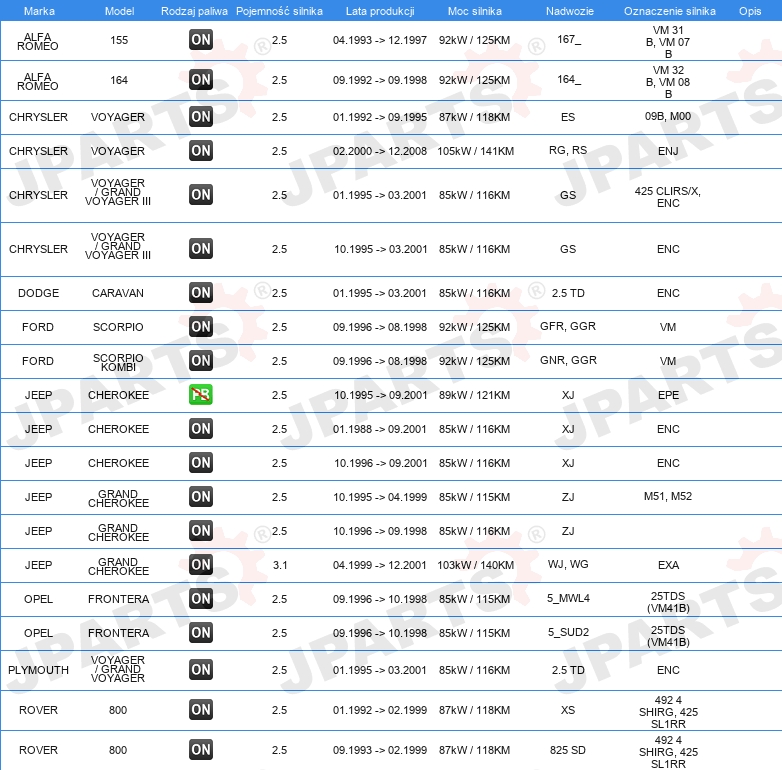
Task: Click ON fuel icon in Dodge Caravan row
Action: point(201,293)
